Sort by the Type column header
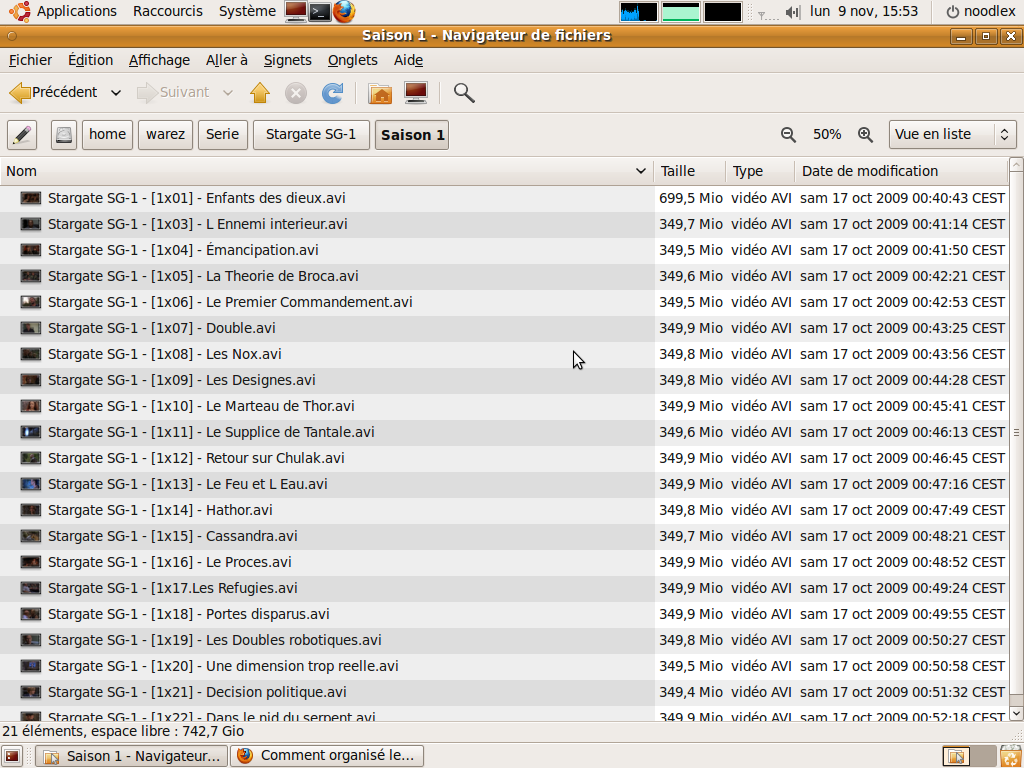 point(760,171)
